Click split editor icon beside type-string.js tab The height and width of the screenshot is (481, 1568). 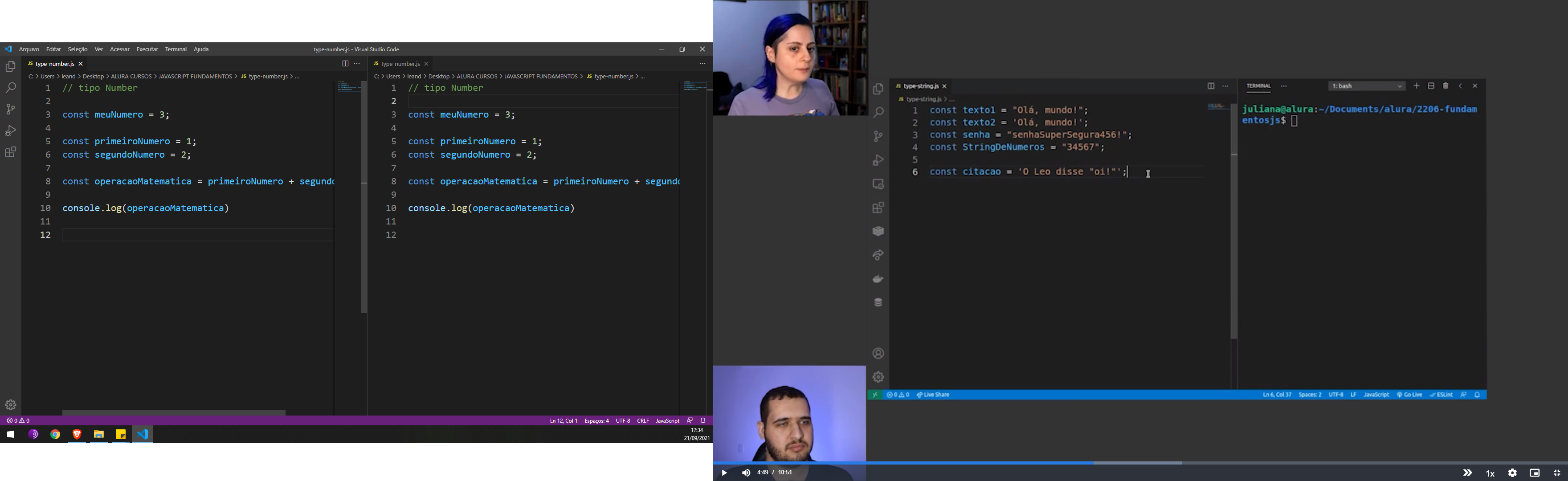pyautogui.click(x=1211, y=86)
